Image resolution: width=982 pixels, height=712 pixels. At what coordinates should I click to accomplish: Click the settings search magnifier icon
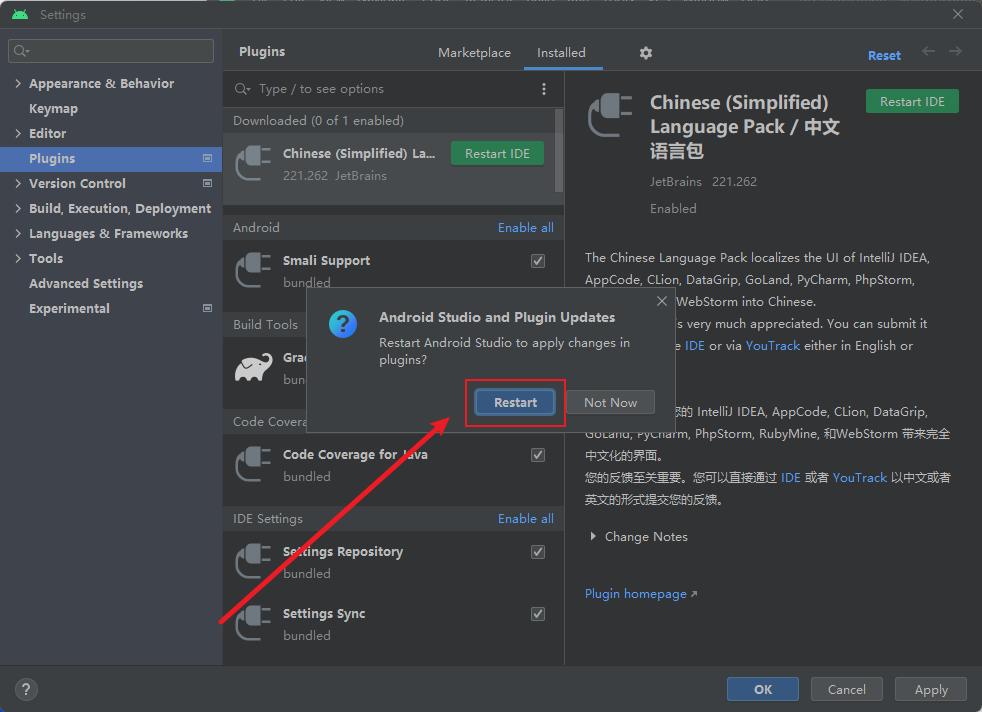point(21,51)
